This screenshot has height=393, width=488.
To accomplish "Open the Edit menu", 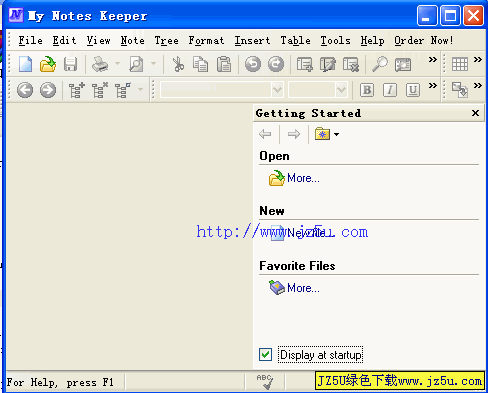I will point(64,40).
